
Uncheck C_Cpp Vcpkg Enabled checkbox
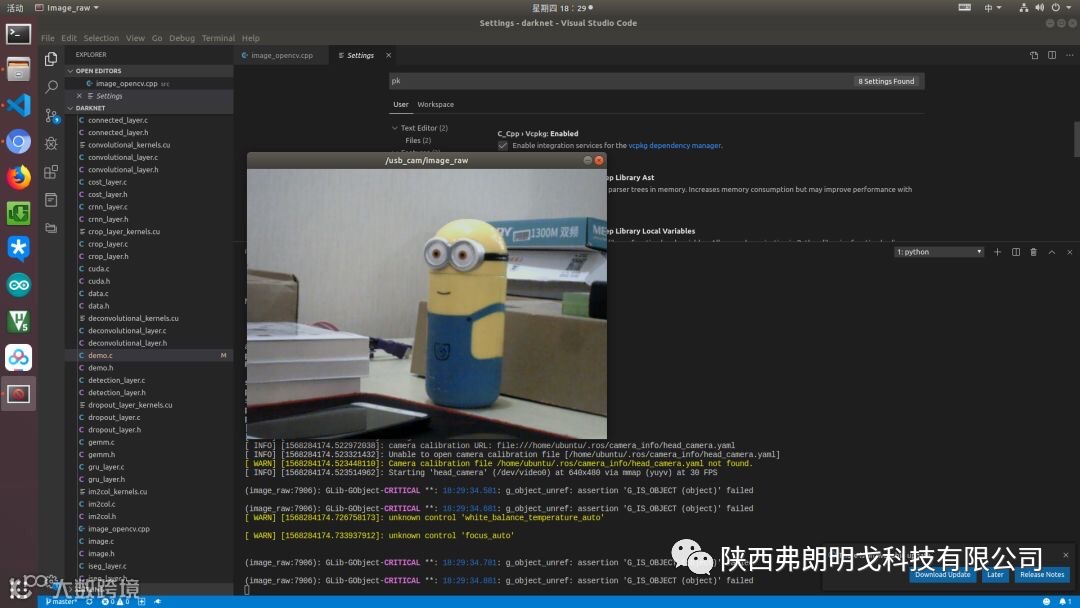503,145
